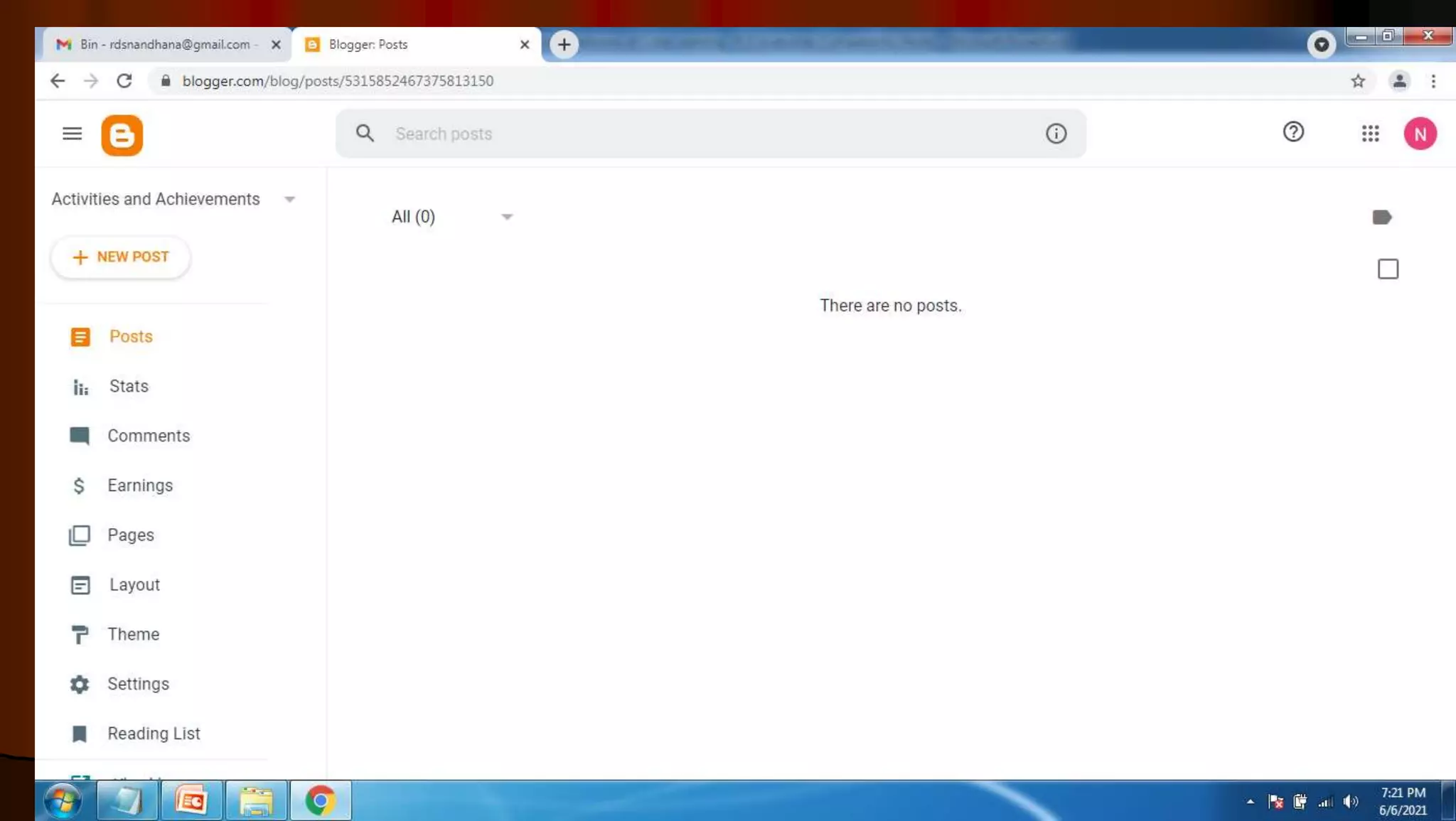
Task: Switch to the Gmail Bin tab
Action: pyautogui.click(x=165, y=45)
